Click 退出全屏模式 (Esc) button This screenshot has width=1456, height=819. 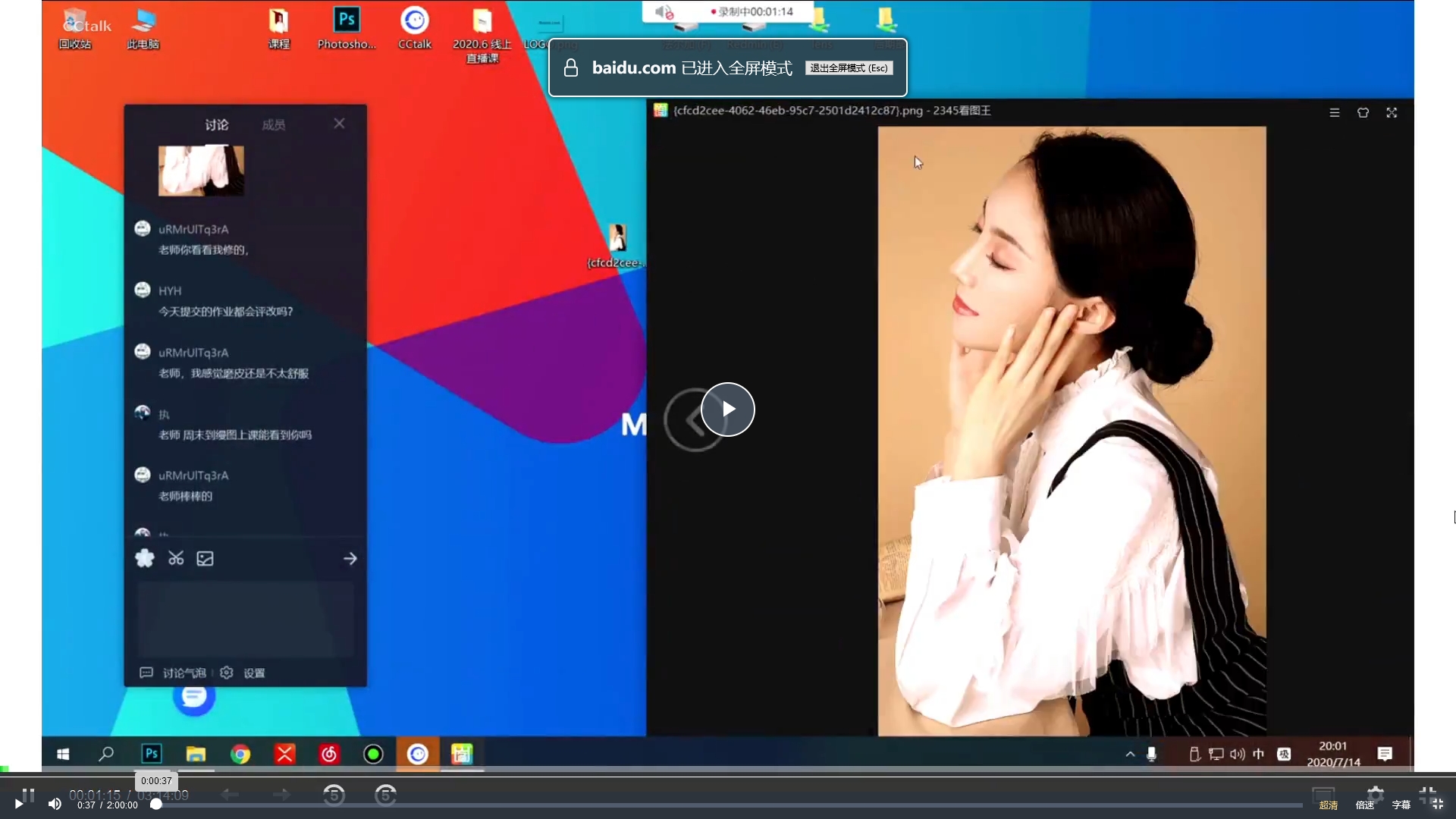click(x=849, y=68)
